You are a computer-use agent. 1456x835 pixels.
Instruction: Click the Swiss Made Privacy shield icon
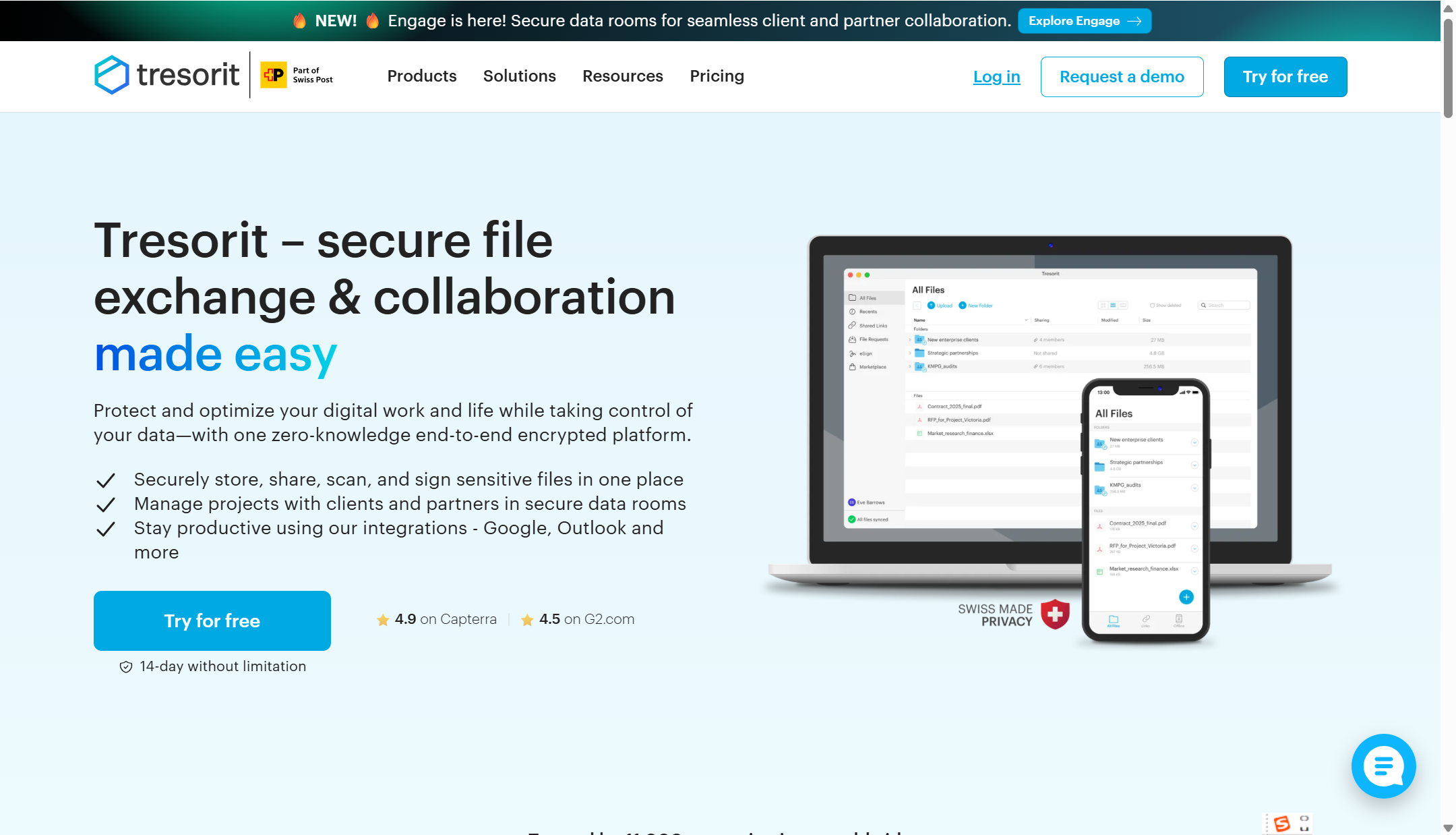pos(1055,614)
